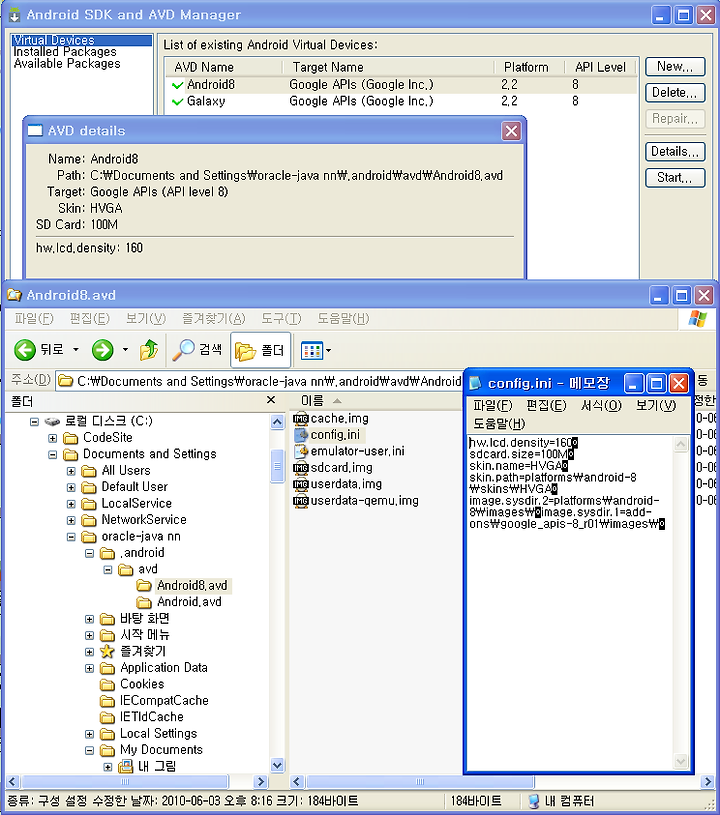This screenshot has width=720, height=815.
Task: Click folder tree vertical scrollbar thumb
Action: pyautogui.click(x=278, y=465)
